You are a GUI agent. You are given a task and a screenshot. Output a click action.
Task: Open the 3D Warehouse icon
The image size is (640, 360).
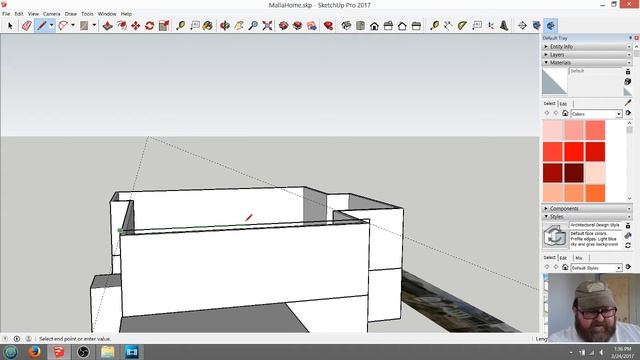click(x=283, y=26)
